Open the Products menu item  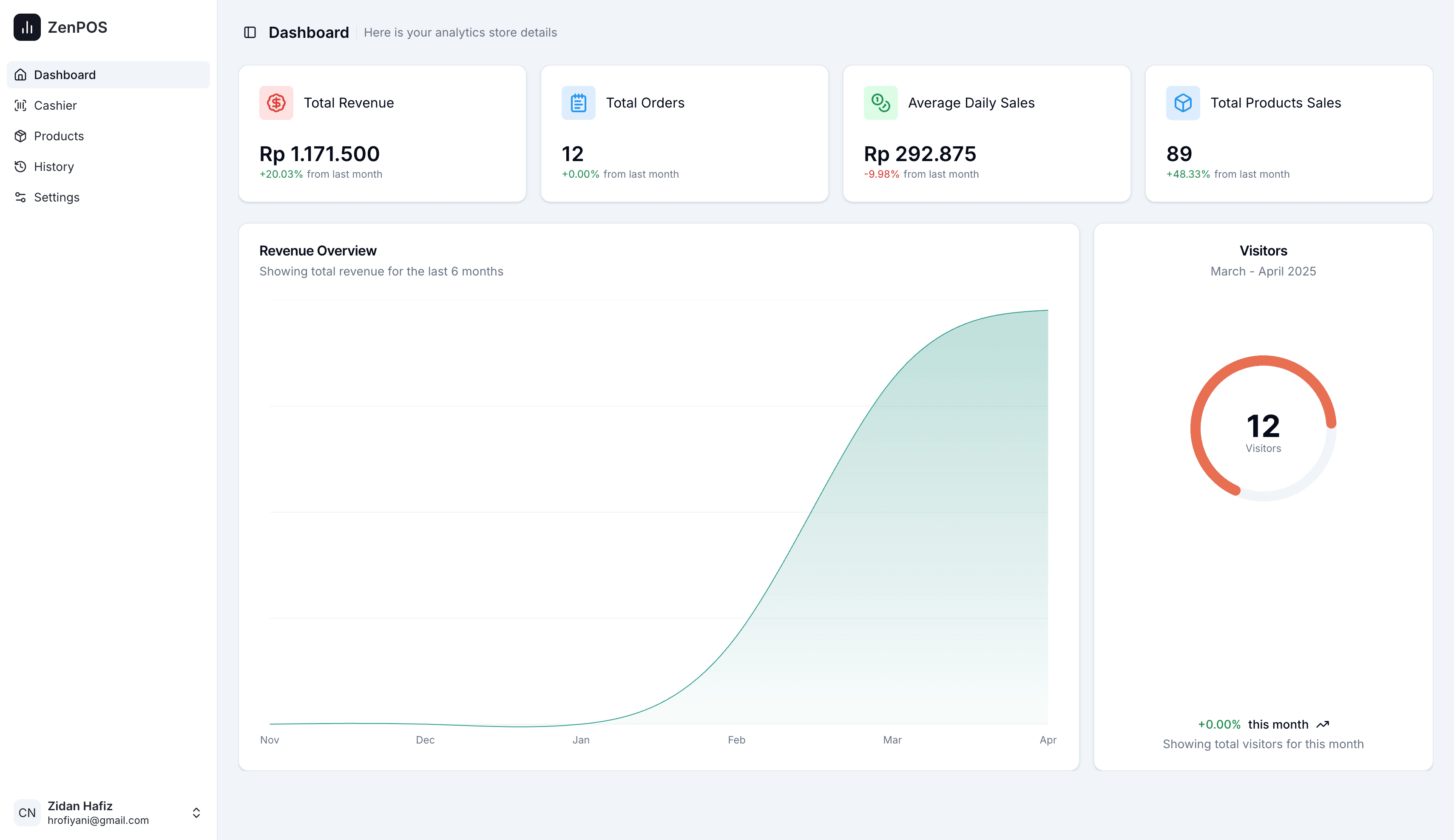point(108,136)
